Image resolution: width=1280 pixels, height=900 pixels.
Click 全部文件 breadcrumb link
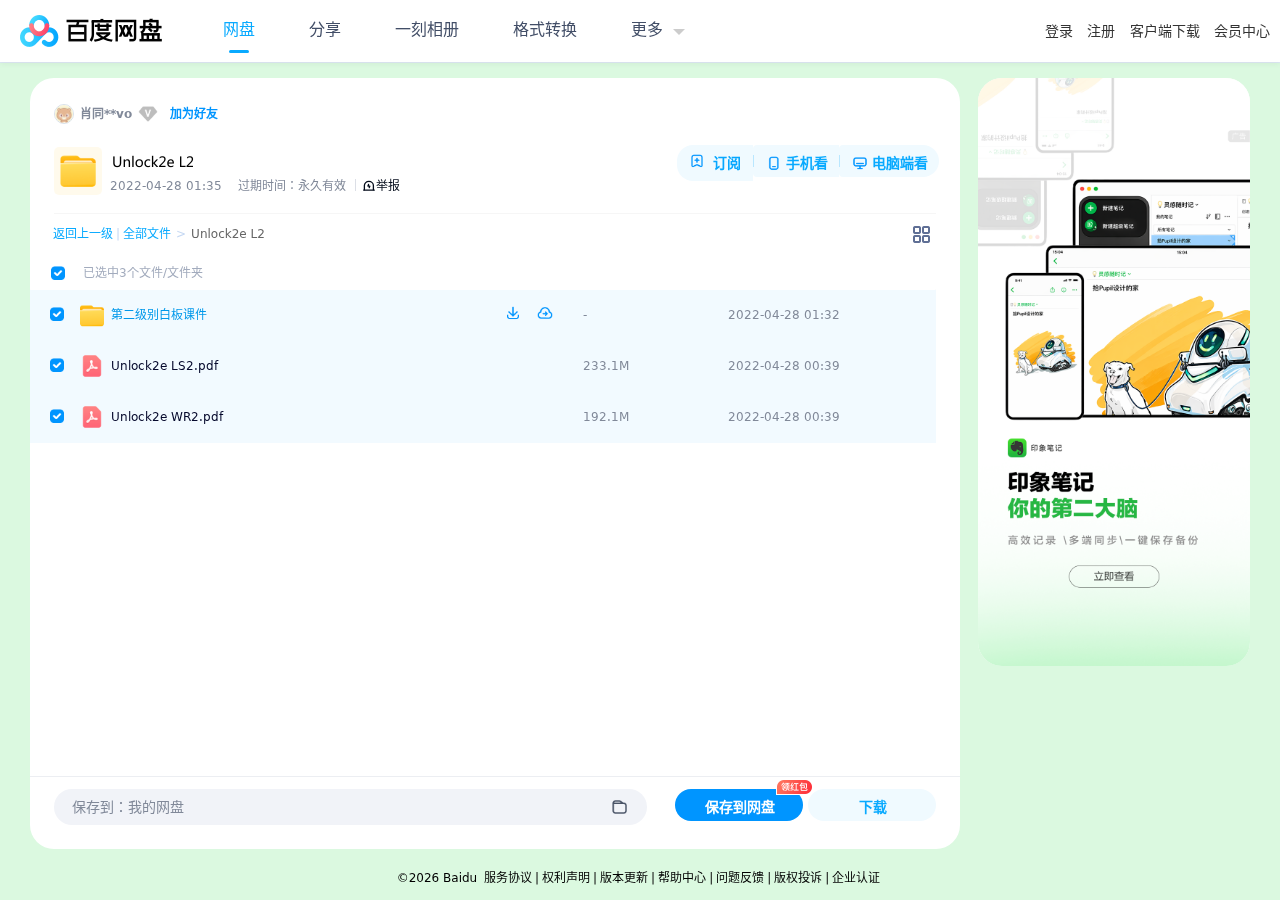pyautogui.click(x=147, y=234)
